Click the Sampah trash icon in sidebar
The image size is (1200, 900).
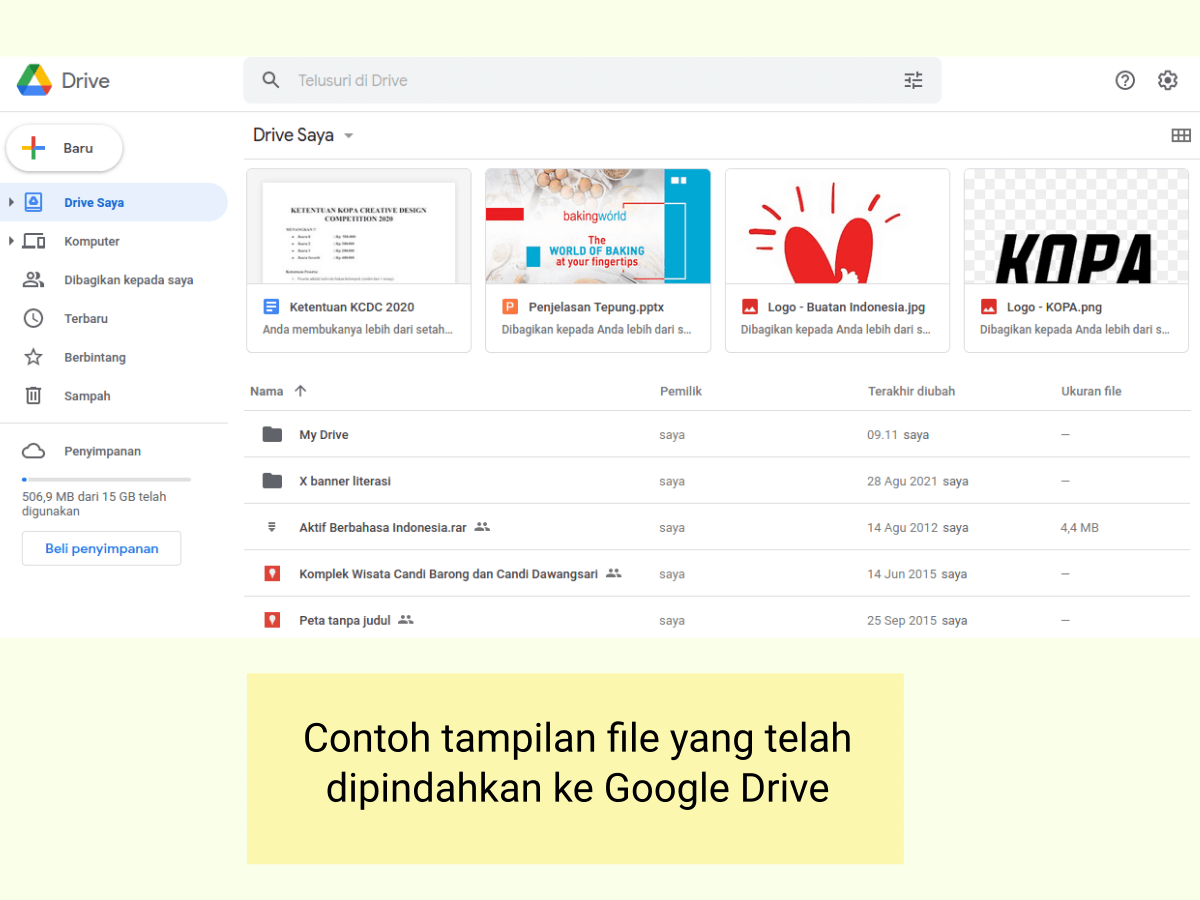coord(33,395)
